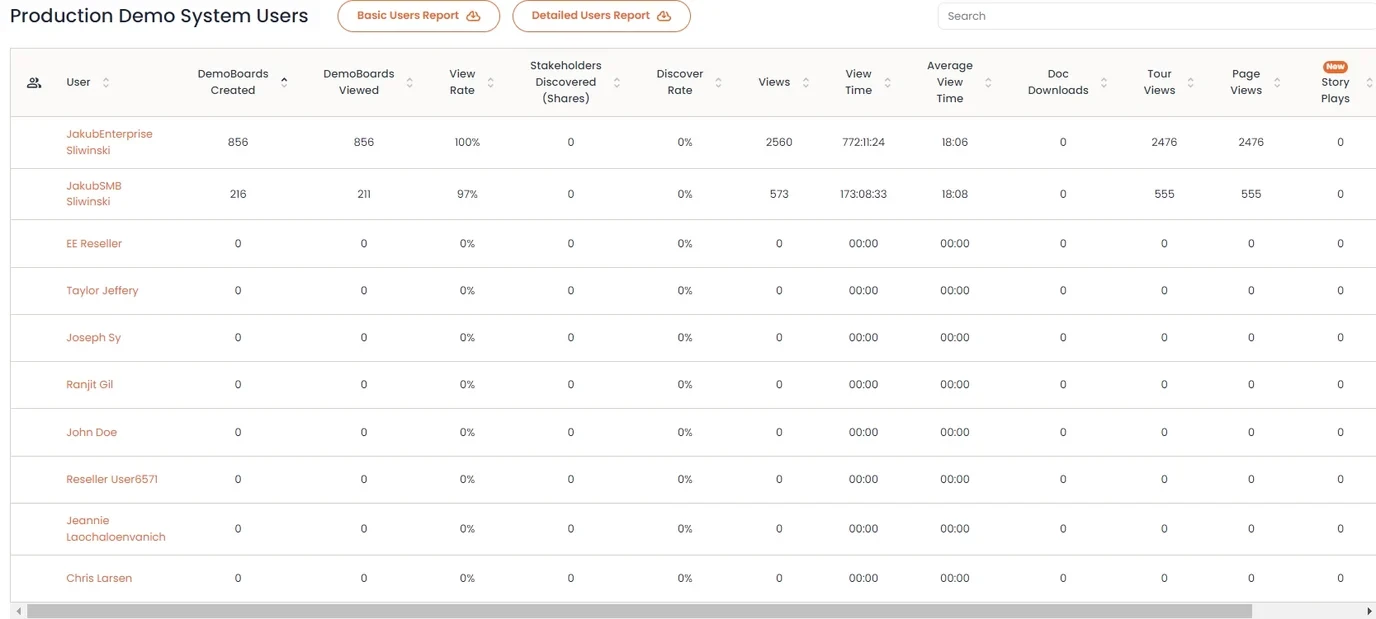Click the Tour Views sort arrows
This screenshot has height=619, width=1376.
tap(1190, 83)
